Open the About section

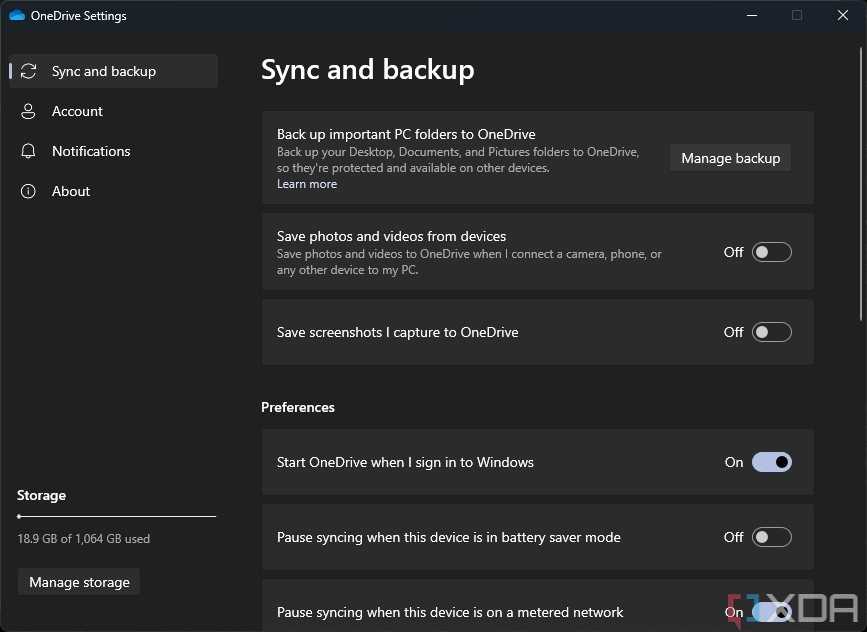coord(113,191)
